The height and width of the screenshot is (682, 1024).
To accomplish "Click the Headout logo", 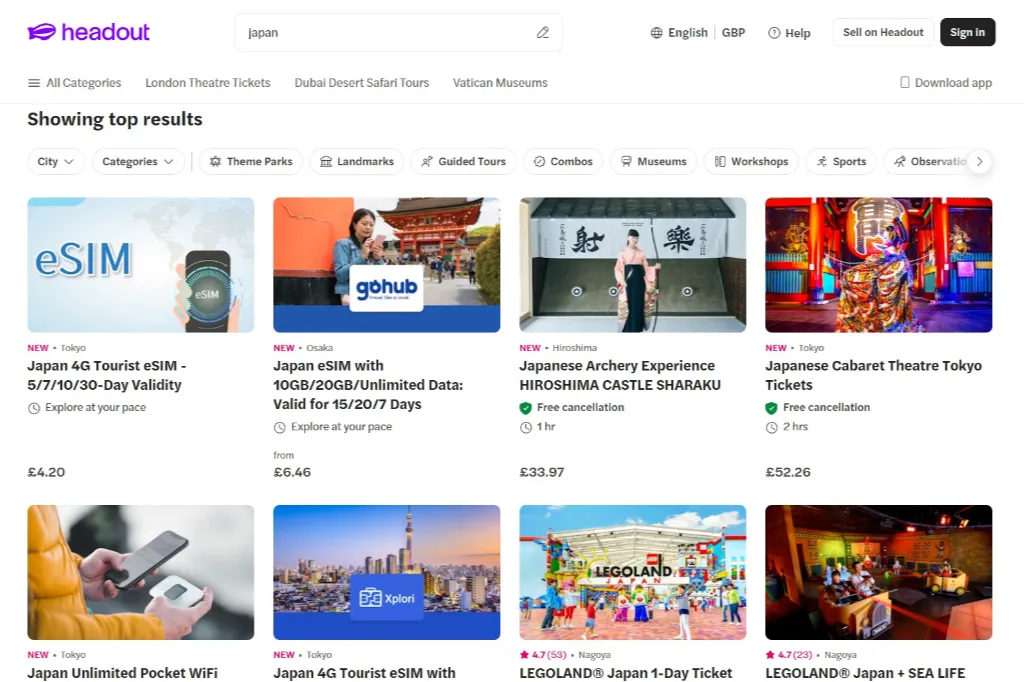I will click(x=88, y=32).
